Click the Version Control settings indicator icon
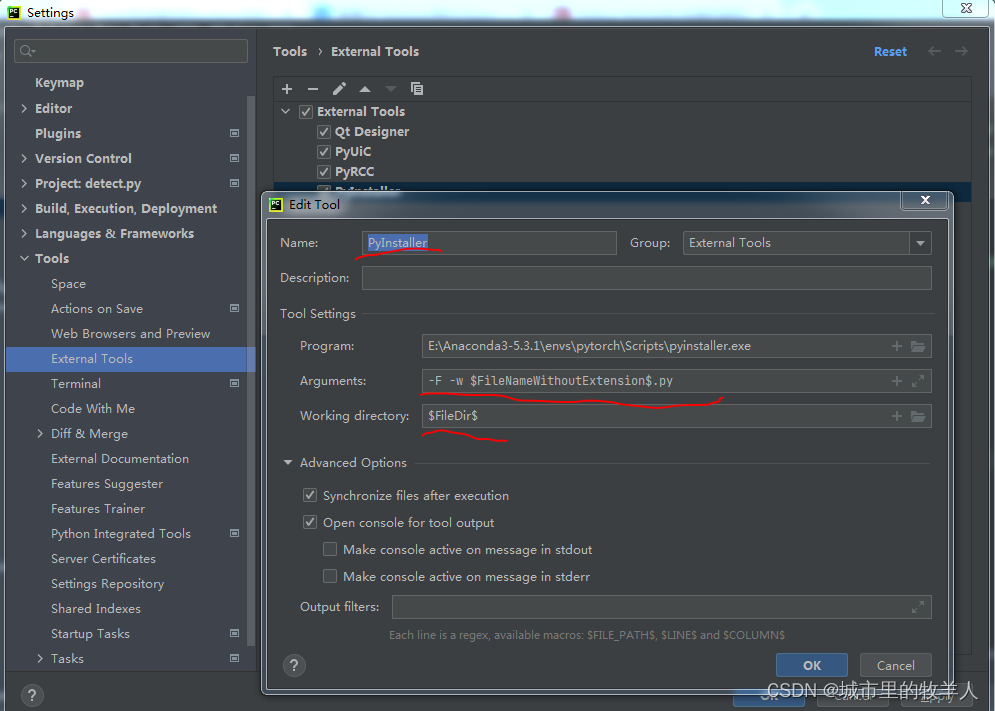The image size is (995, 711). (x=234, y=158)
